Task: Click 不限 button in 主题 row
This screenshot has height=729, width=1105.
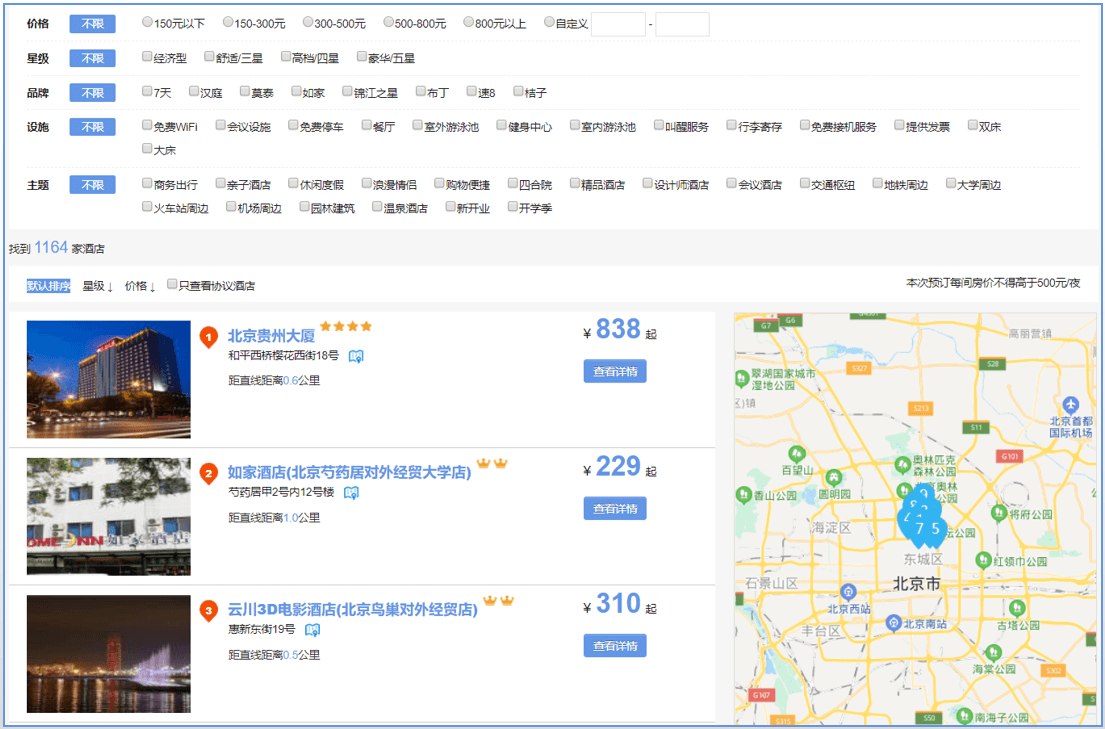Action: tap(92, 185)
